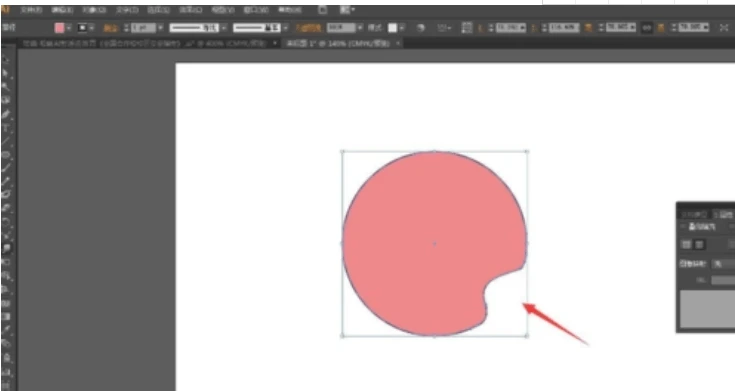Select the Blob Brush tool
735x391 pixels.
tap(6, 194)
